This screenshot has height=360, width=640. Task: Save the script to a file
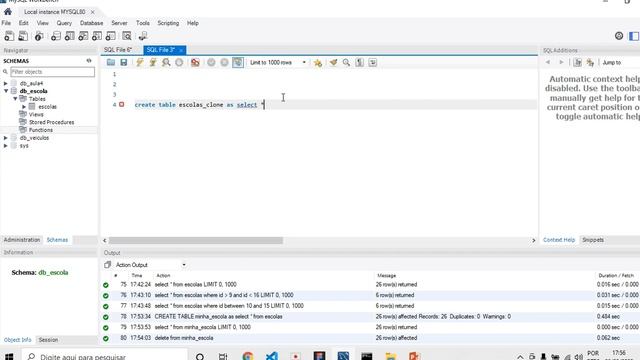click(x=124, y=62)
